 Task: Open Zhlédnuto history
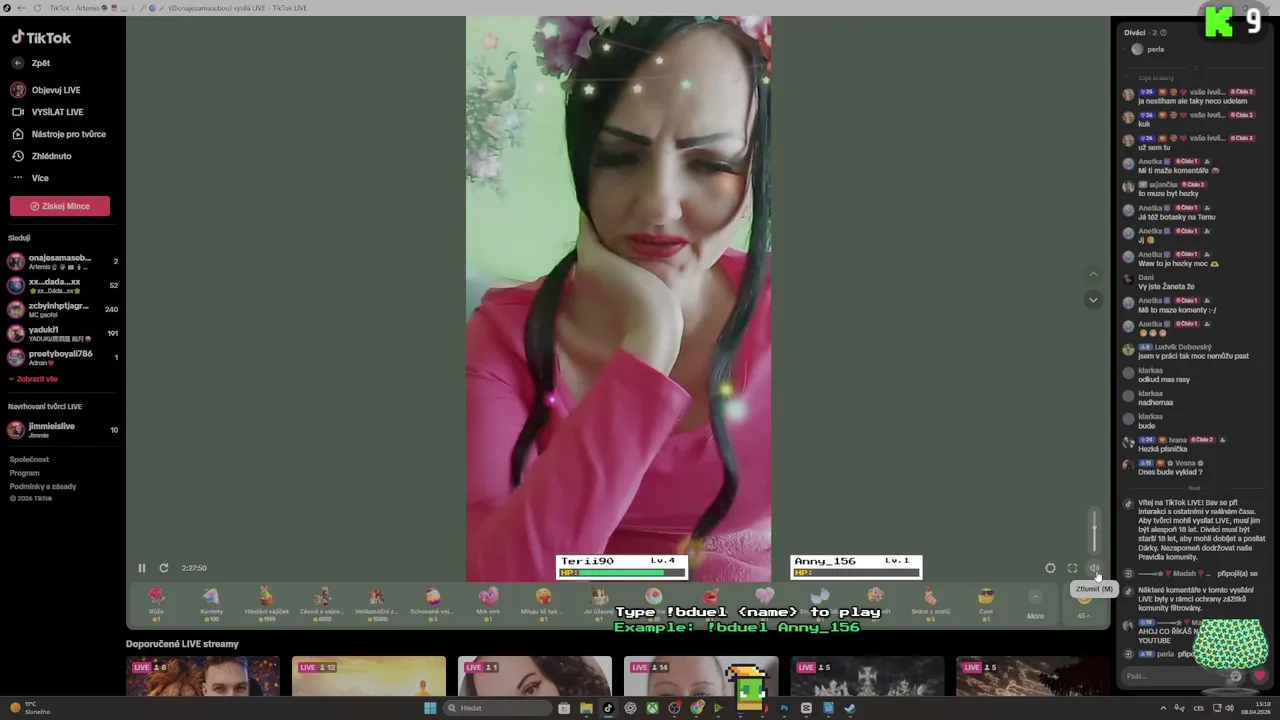click(41, 156)
